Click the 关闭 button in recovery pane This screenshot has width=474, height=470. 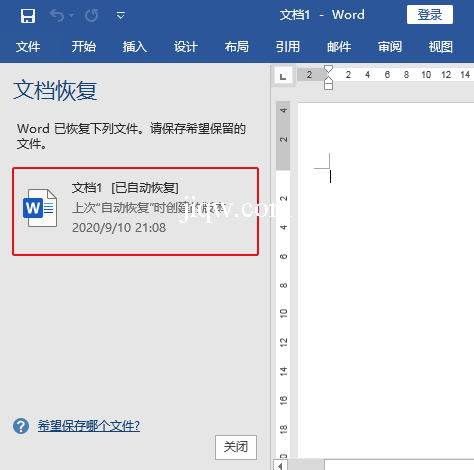(x=236, y=447)
